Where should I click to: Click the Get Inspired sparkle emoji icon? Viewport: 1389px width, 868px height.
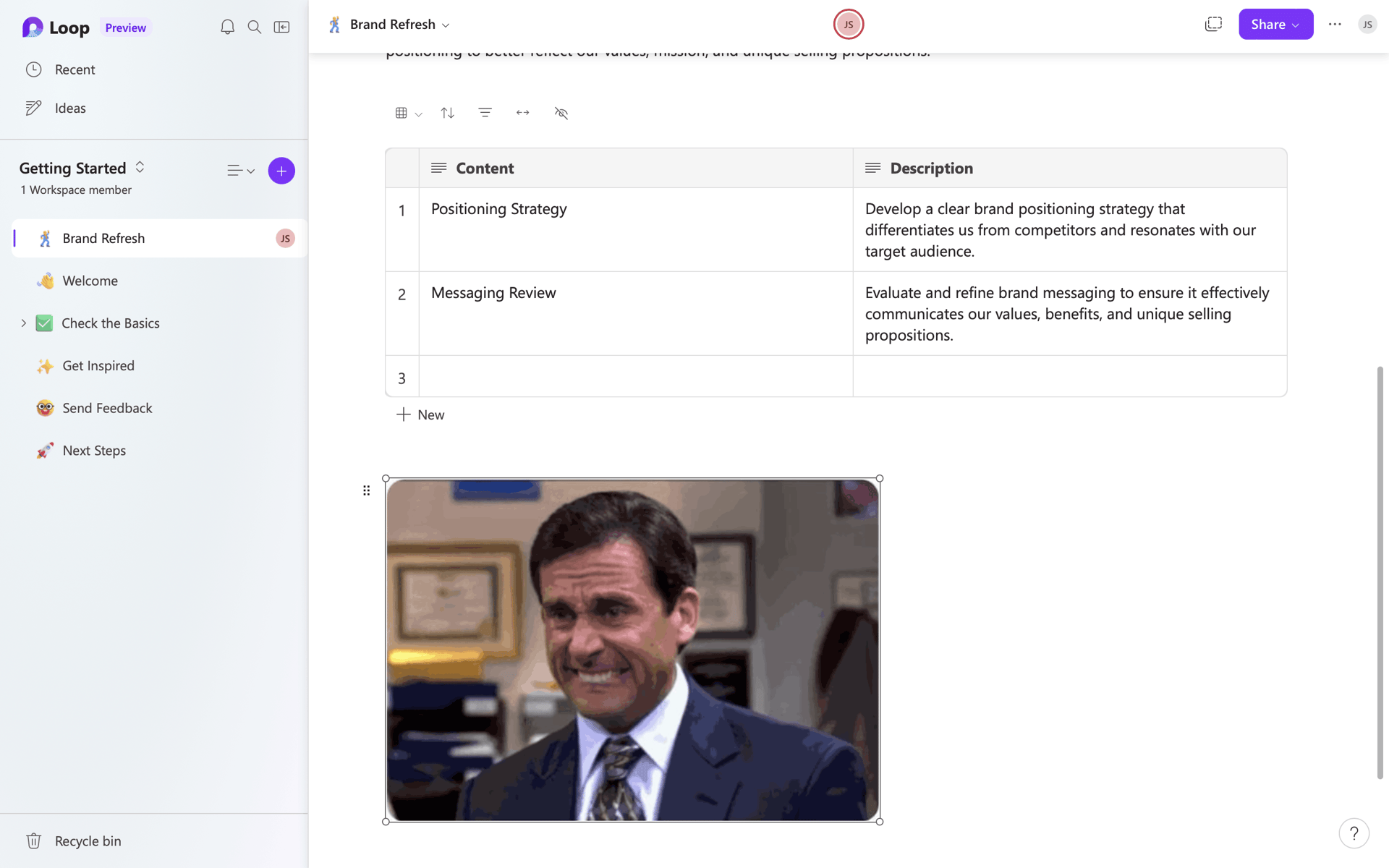coord(45,366)
